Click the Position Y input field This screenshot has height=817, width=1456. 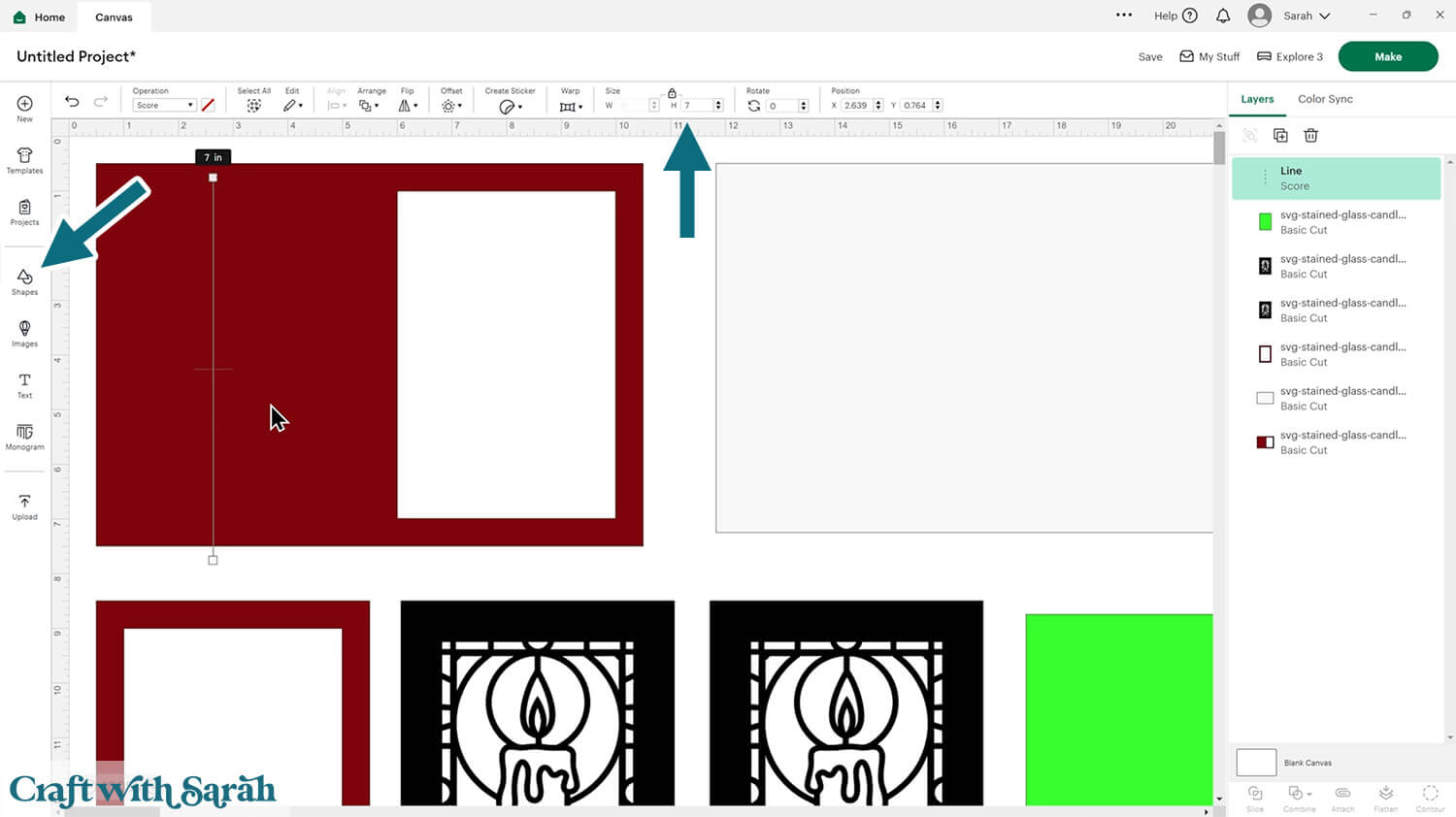[916, 106]
